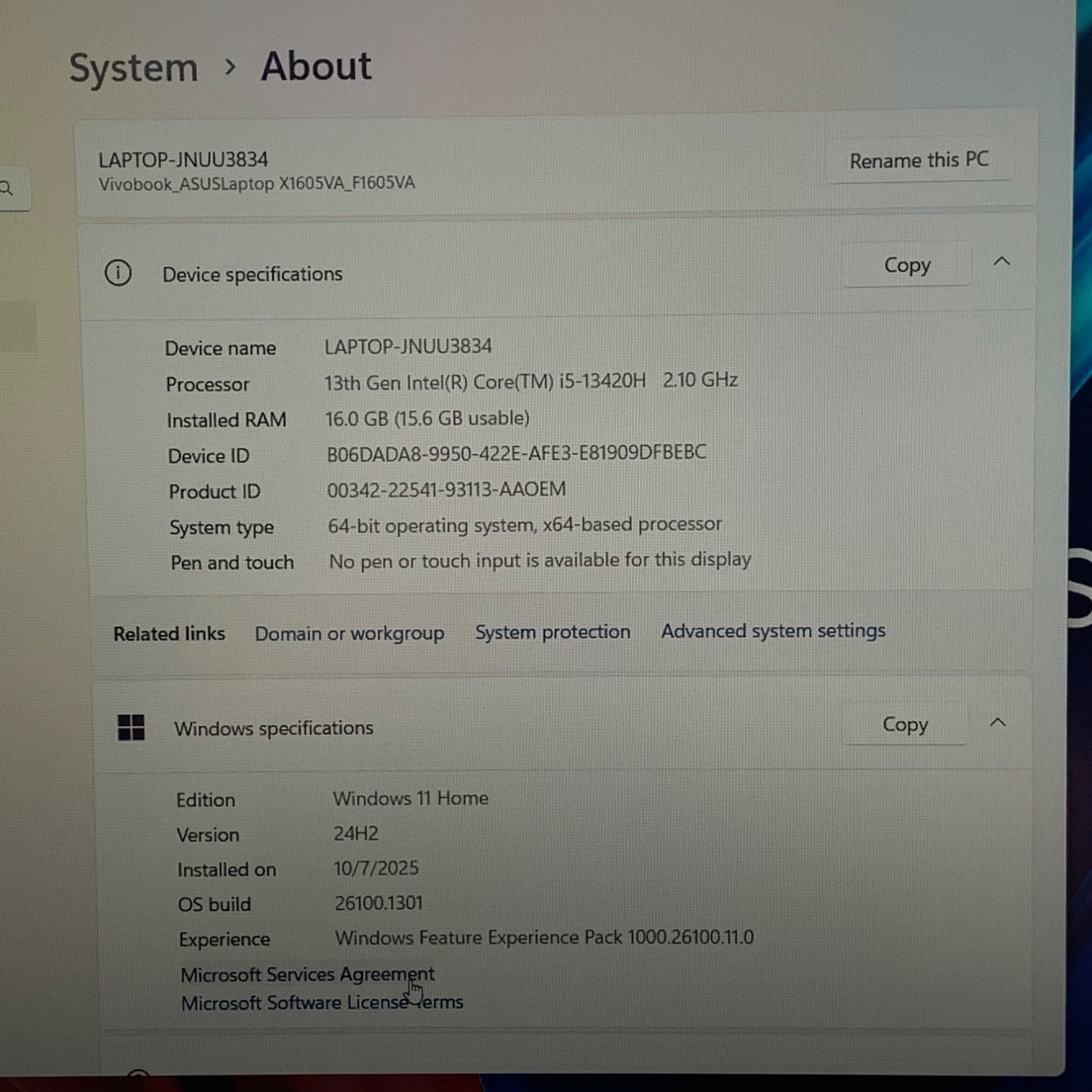Image resolution: width=1092 pixels, height=1092 pixels.
Task: Collapse the Device specifications section
Action: tap(1002, 262)
